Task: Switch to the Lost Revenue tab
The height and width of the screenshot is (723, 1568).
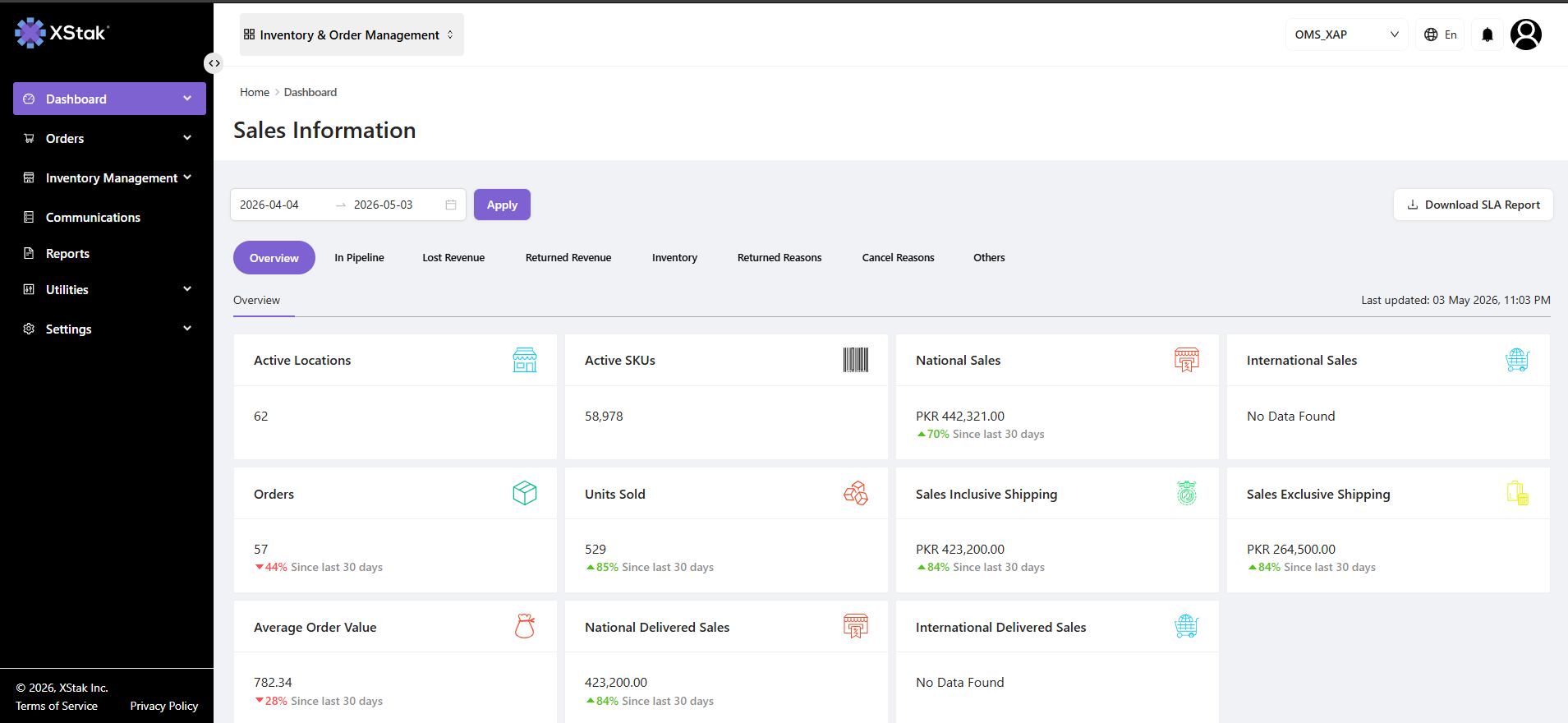Action: [453, 257]
